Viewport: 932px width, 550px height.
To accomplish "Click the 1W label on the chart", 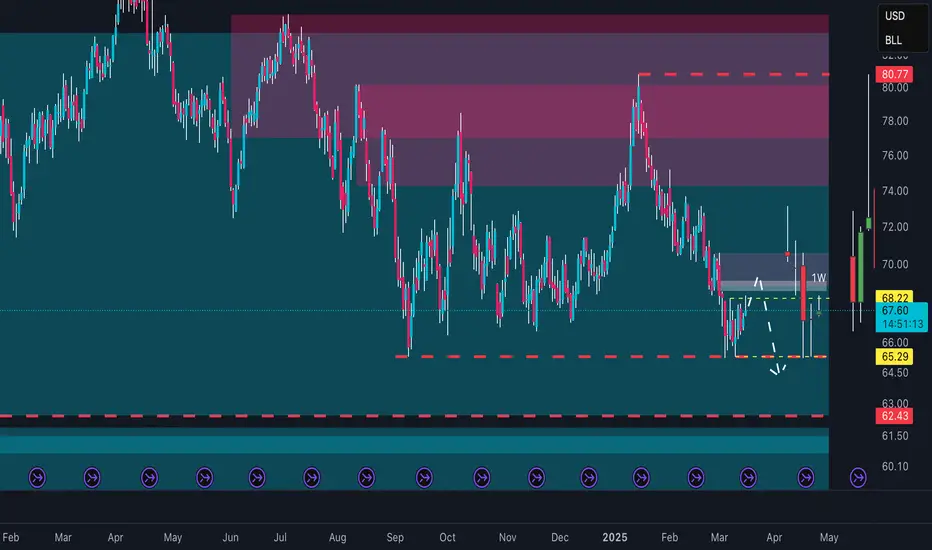I will click(818, 278).
